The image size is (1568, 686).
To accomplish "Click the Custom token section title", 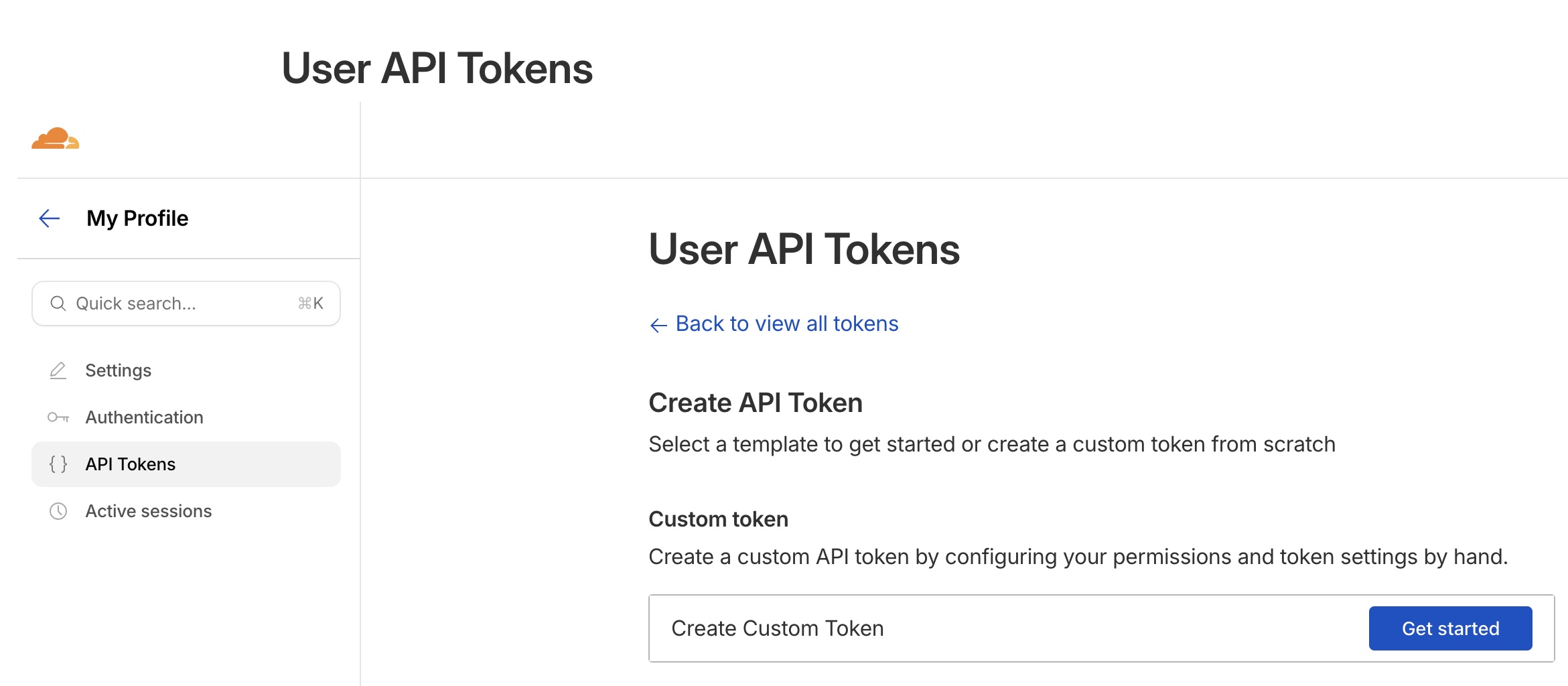I will 718,519.
